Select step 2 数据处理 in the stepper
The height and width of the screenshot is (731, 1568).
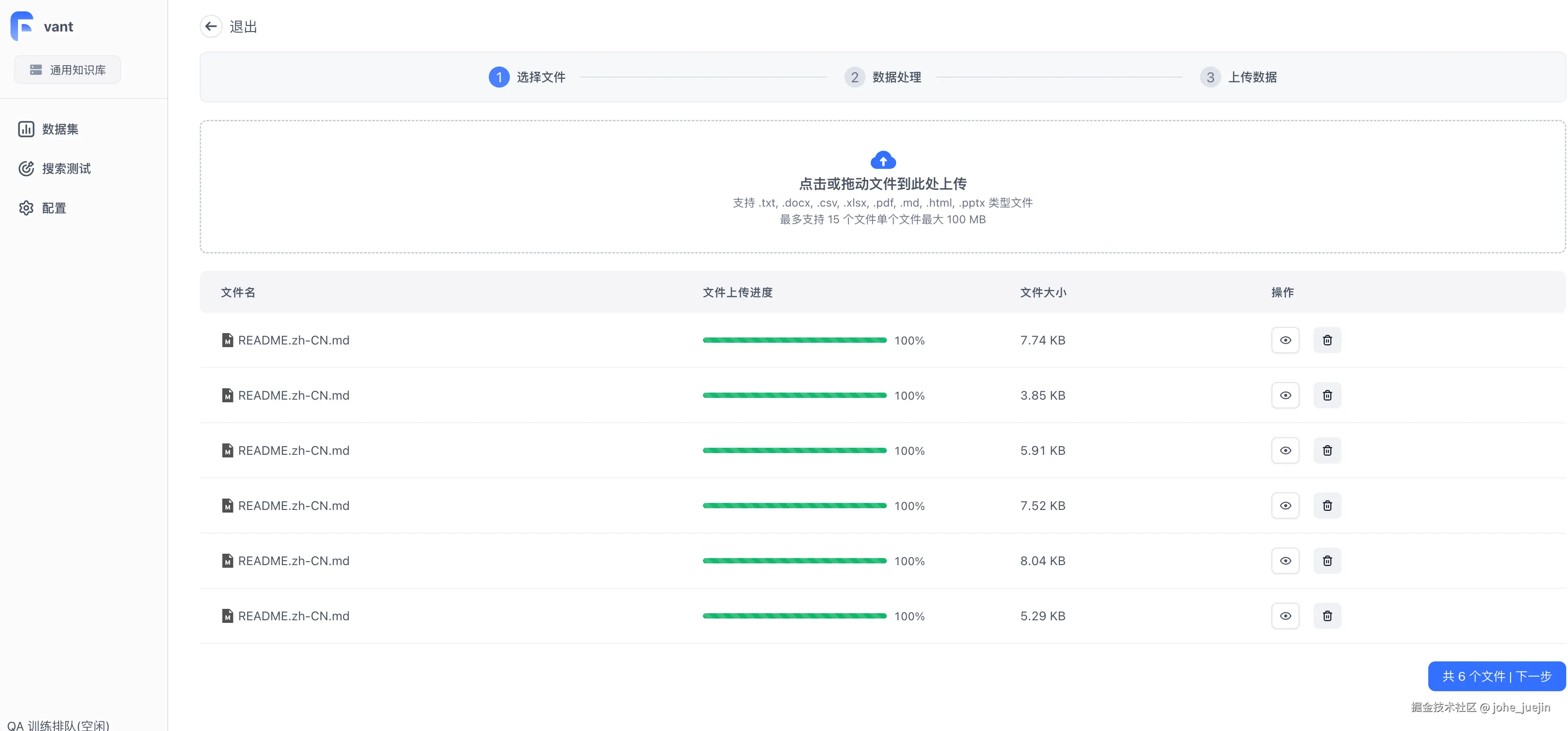tap(883, 77)
